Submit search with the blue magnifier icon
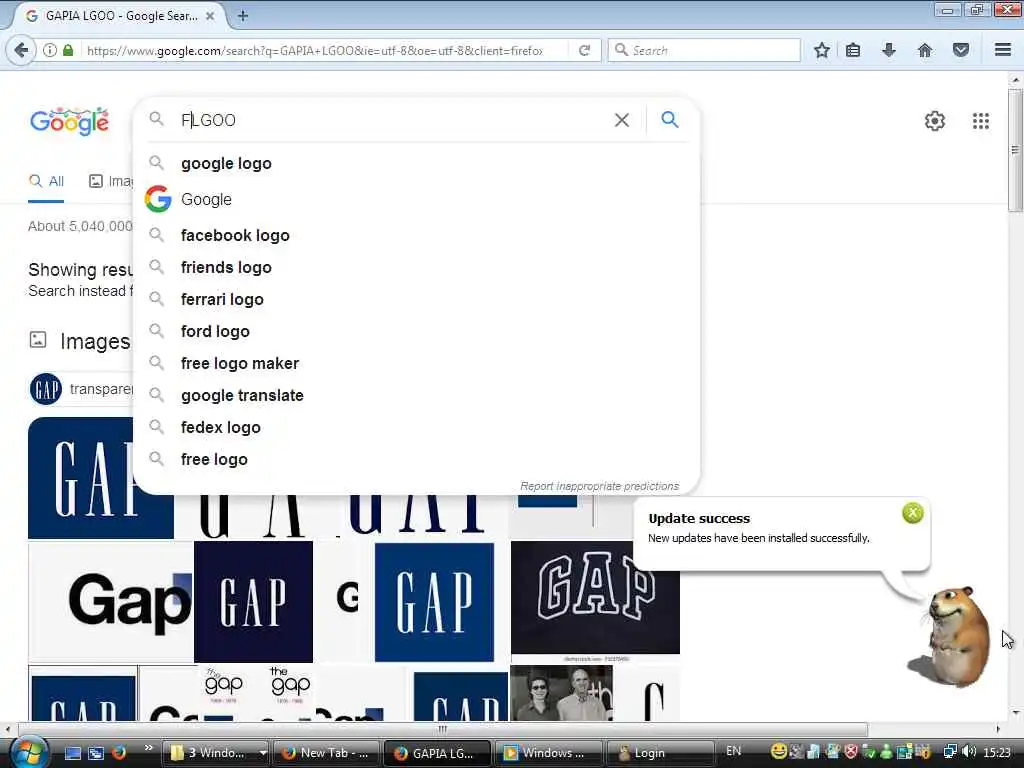This screenshot has width=1024, height=768. click(669, 120)
